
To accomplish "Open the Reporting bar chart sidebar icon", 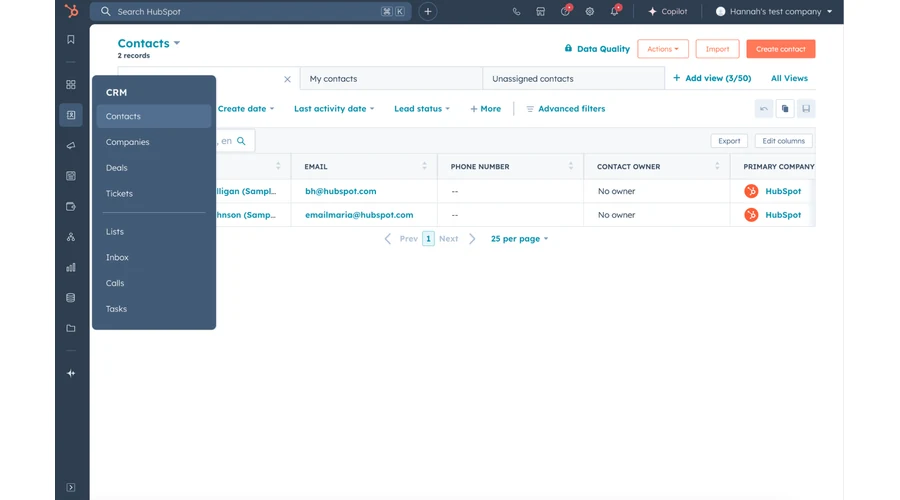I will click(71, 267).
